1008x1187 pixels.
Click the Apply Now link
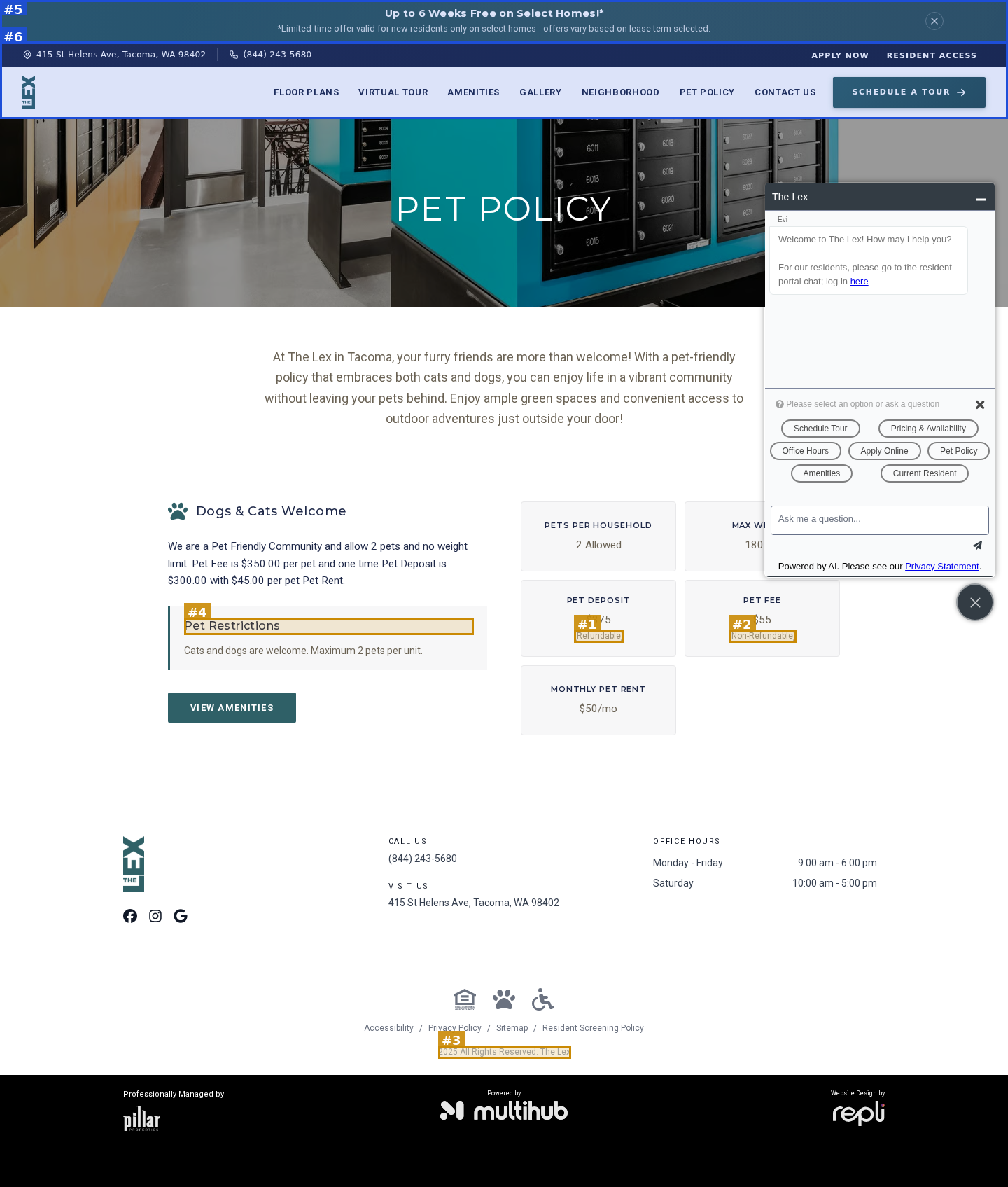click(840, 55)
